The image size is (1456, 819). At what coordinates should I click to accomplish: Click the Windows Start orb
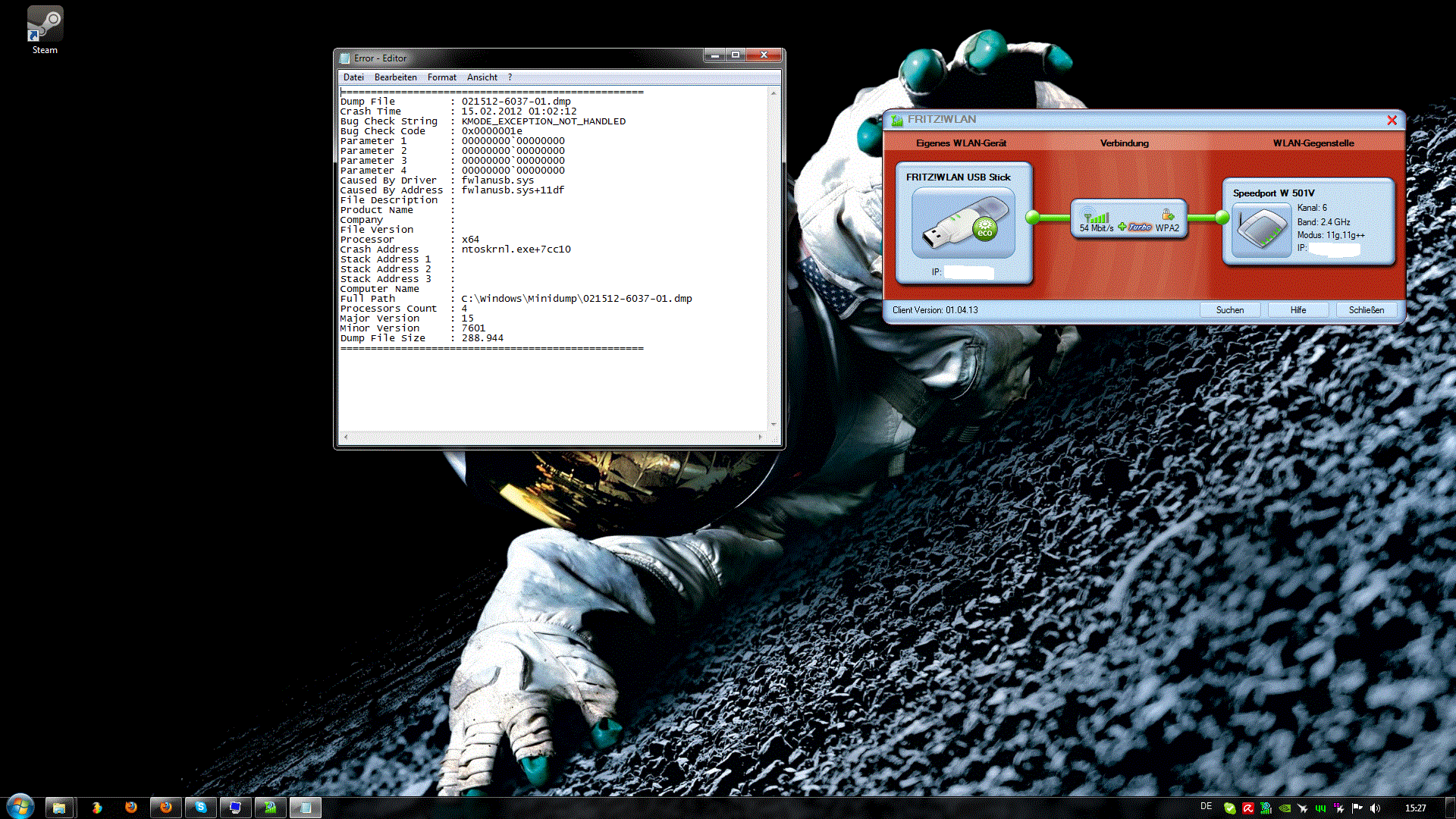[x=20, y=807]
